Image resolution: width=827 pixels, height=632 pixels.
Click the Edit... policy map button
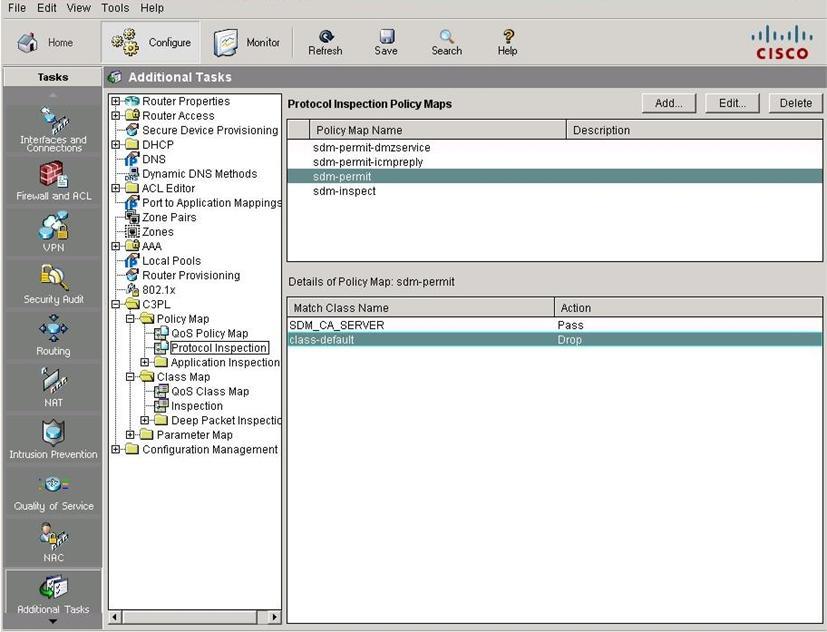pyautogui.click(x=732, y=103)
